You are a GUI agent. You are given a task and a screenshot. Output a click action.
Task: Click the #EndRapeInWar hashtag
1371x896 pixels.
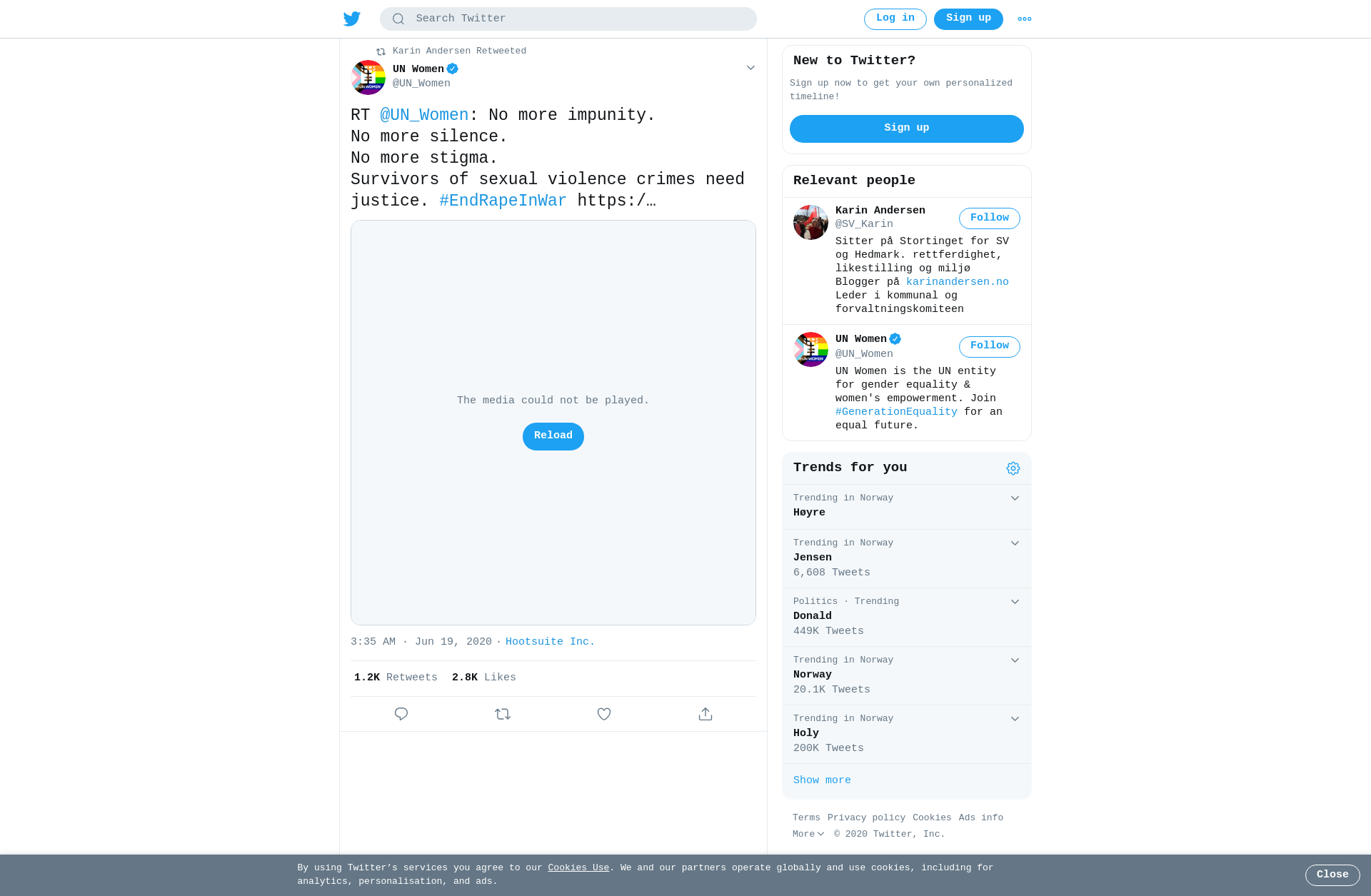tap(503, 201)
